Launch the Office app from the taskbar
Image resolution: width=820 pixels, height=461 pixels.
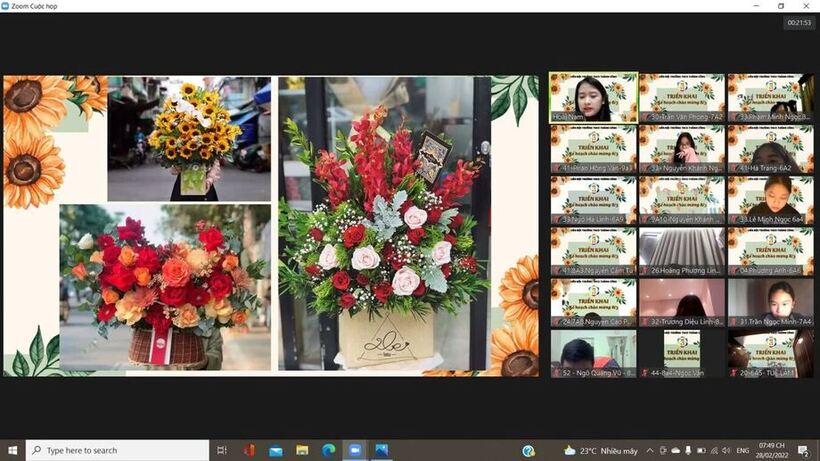tap(248, 450)
